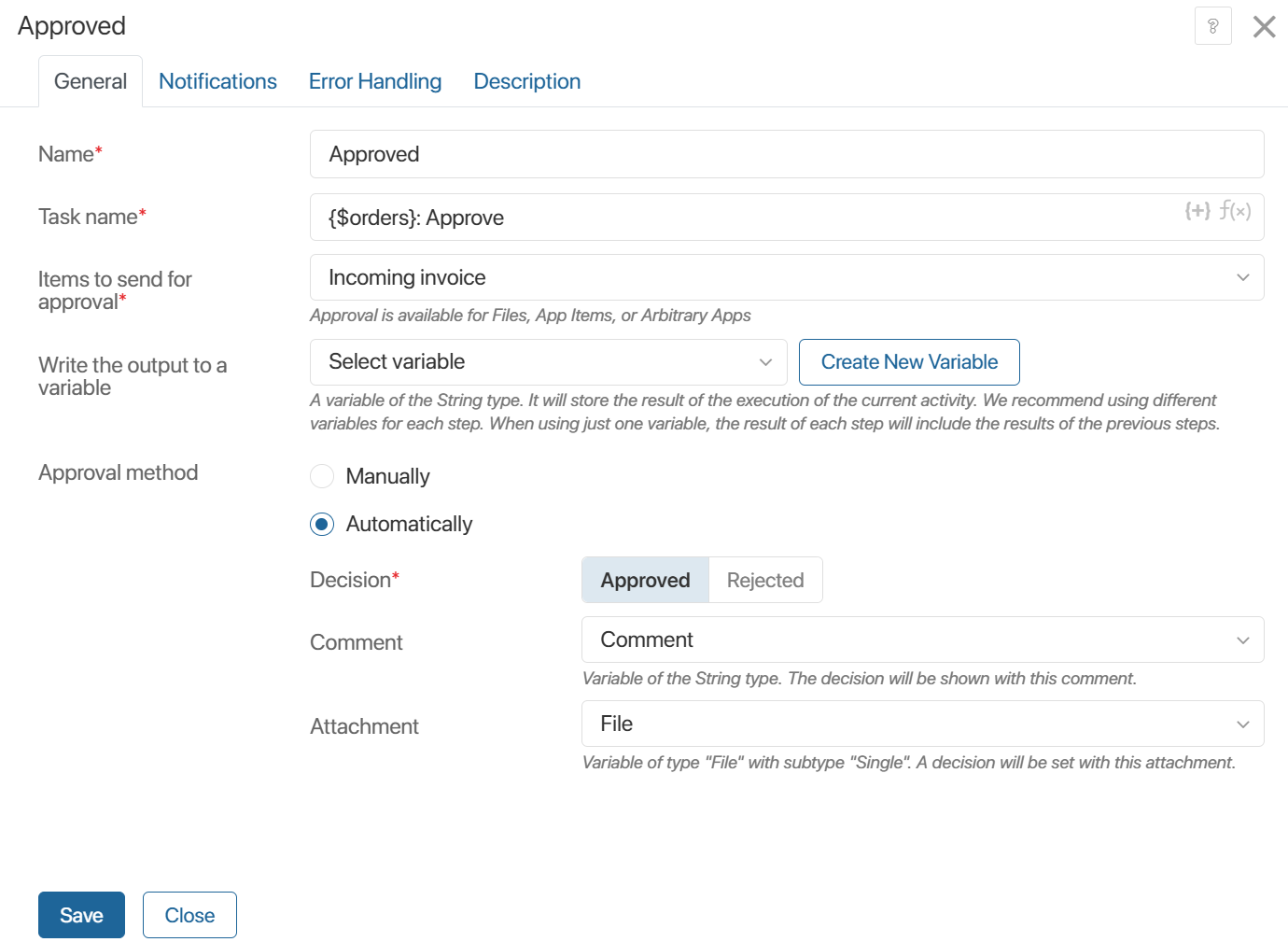The image size is (1288, 942).
Task: Click the Create New Variable button
Action: [909, 362]
